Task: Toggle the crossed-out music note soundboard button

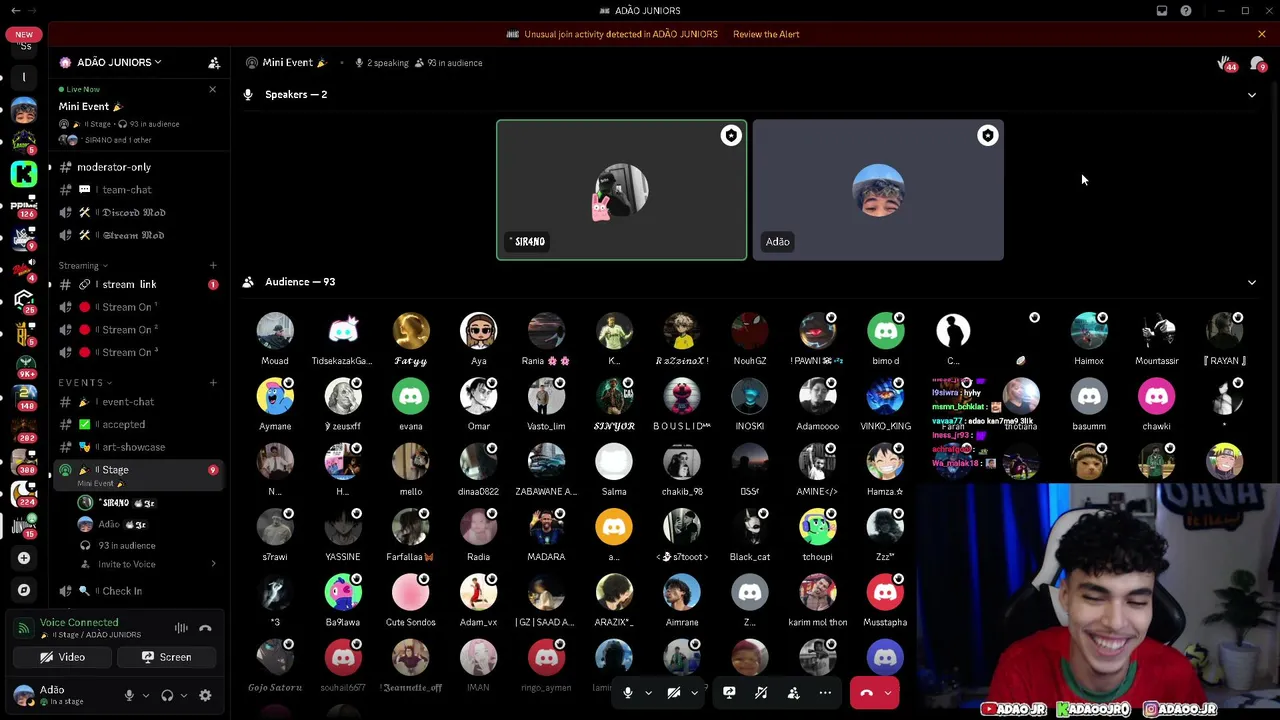Action: [761, 693]
